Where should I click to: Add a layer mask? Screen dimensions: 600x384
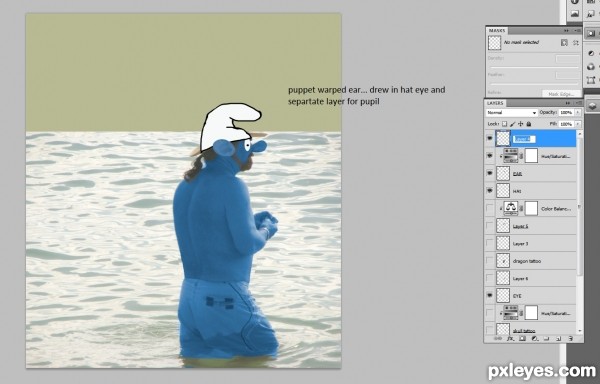[522, 338]
